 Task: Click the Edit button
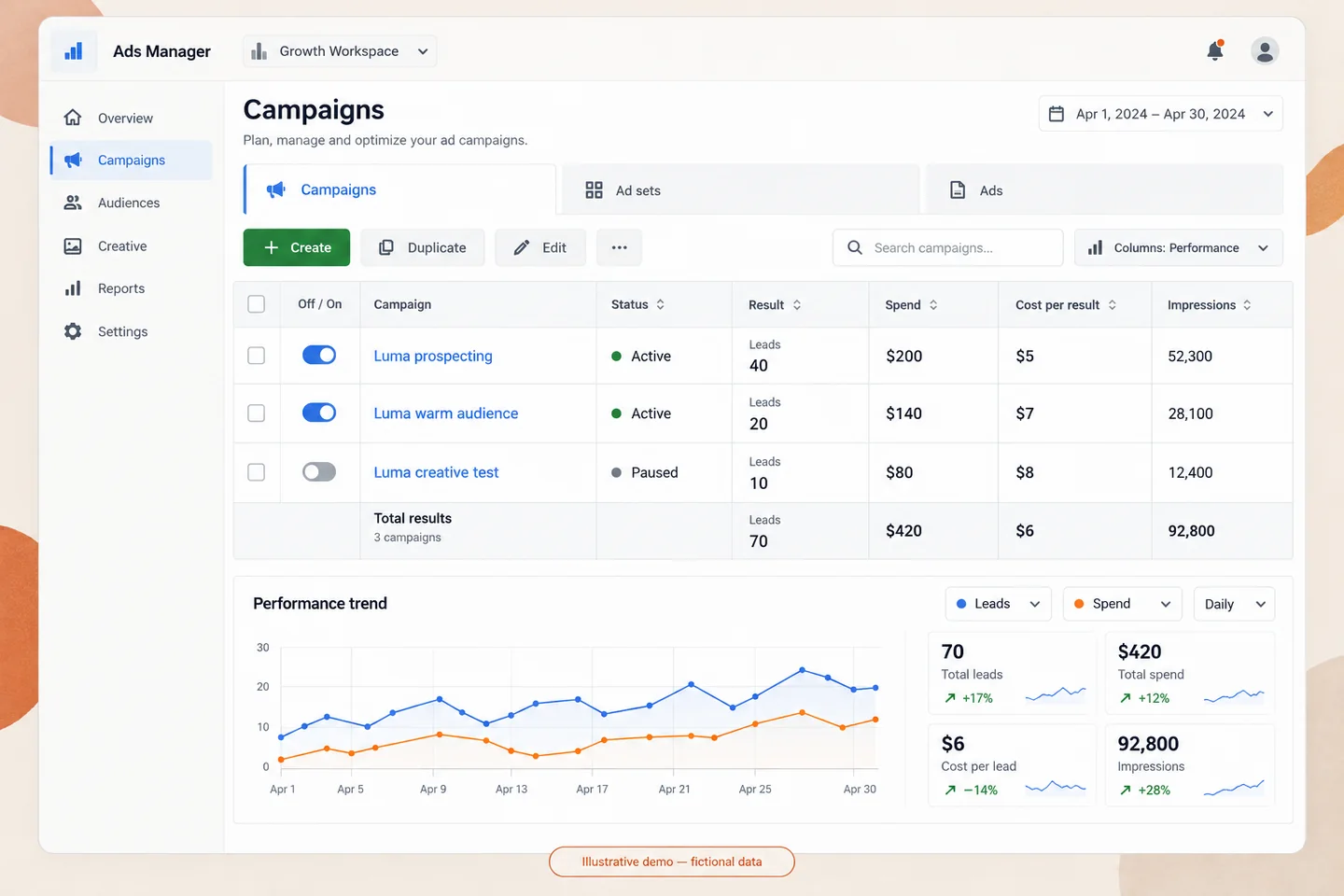pos(540,247)
